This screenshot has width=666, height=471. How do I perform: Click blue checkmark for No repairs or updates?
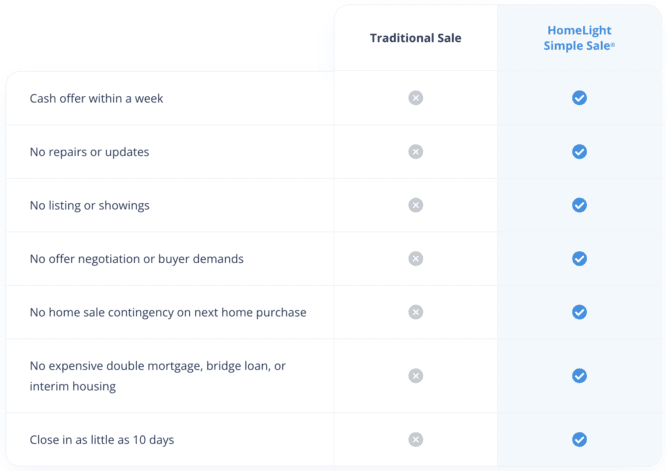[579, 152]
